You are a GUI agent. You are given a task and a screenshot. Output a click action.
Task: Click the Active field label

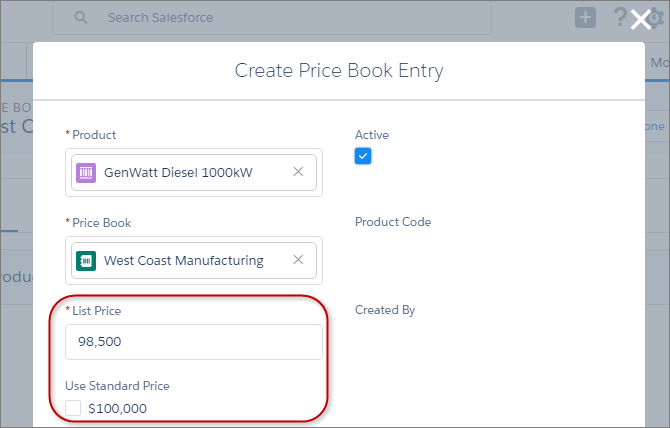click(x=372, y=135)
